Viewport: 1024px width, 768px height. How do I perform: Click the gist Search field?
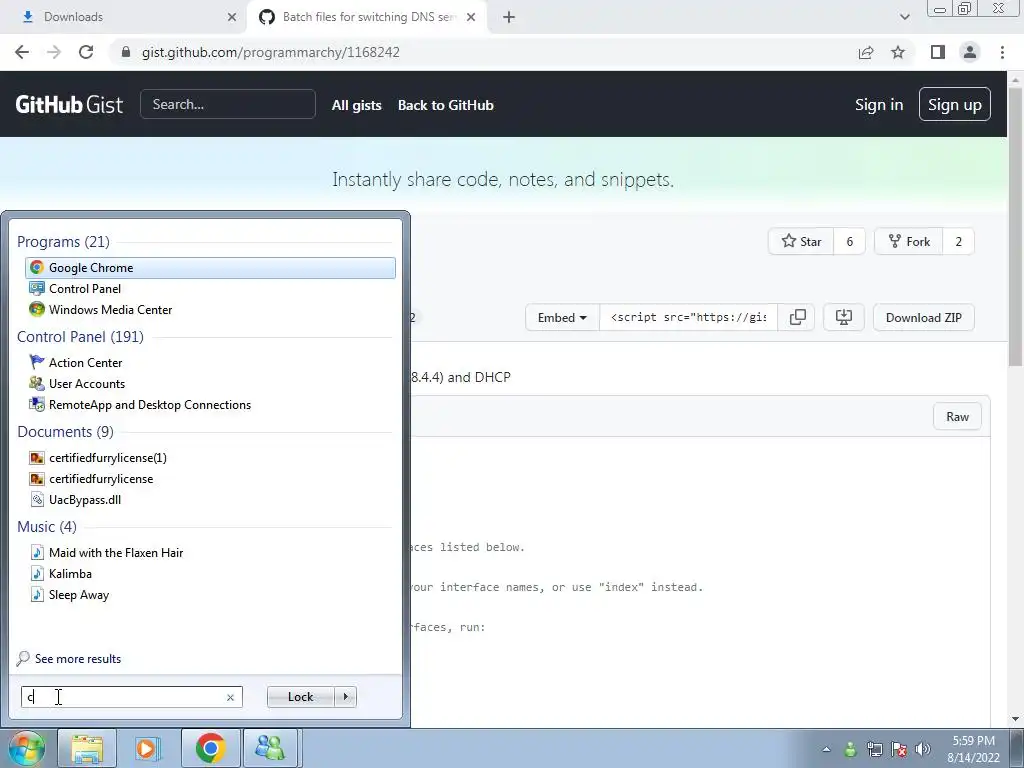(228, 104)
